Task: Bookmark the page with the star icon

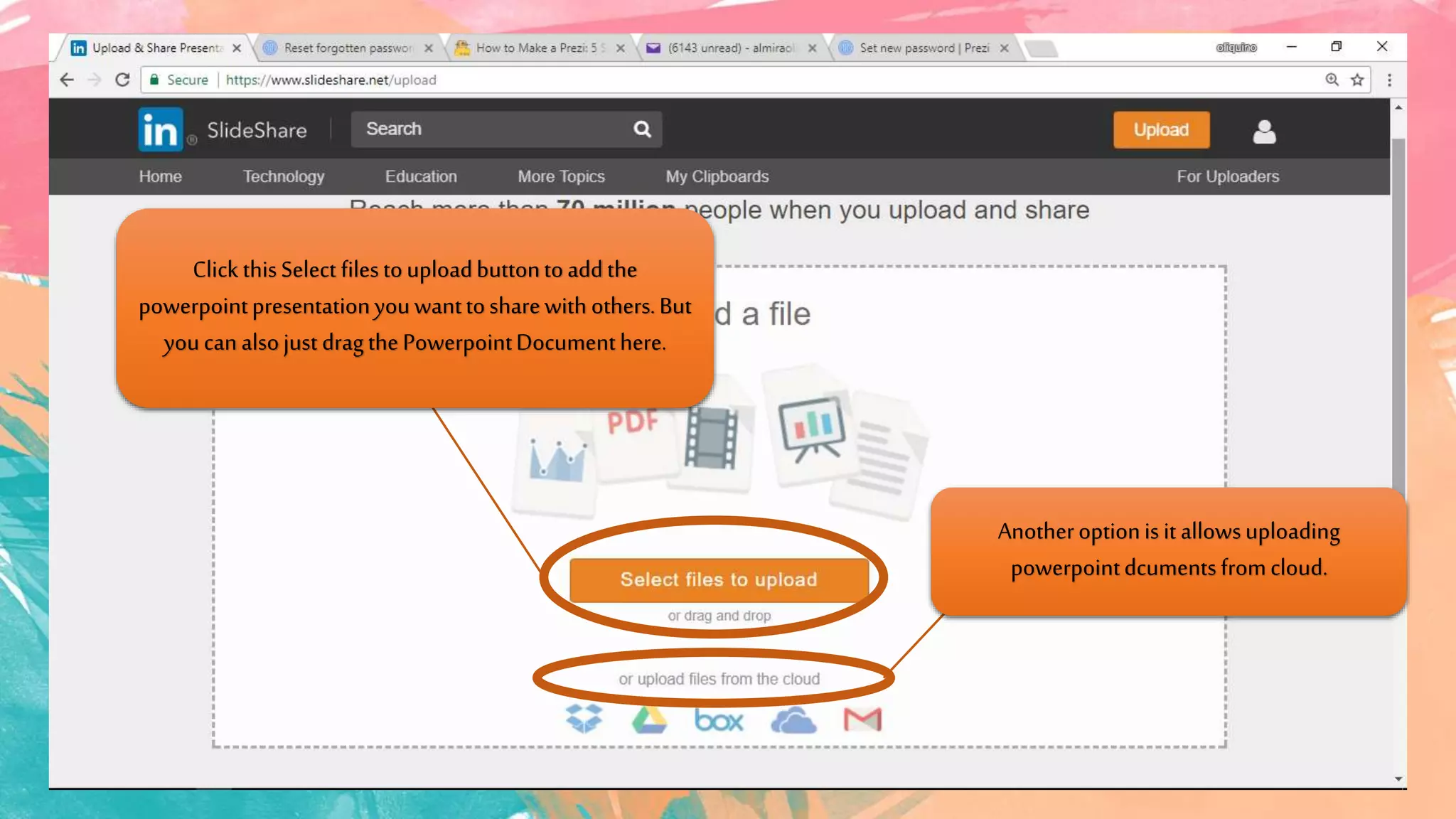Action: pyautogui.click(x=1357, y=80)
